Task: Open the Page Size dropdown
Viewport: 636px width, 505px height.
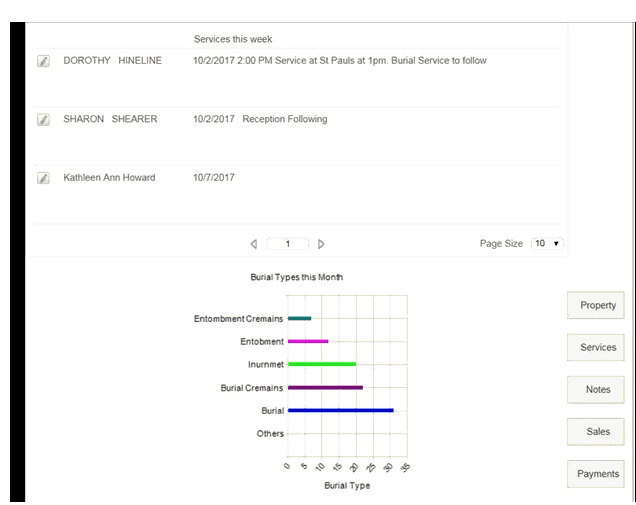Action: click(x=547, y=243)
